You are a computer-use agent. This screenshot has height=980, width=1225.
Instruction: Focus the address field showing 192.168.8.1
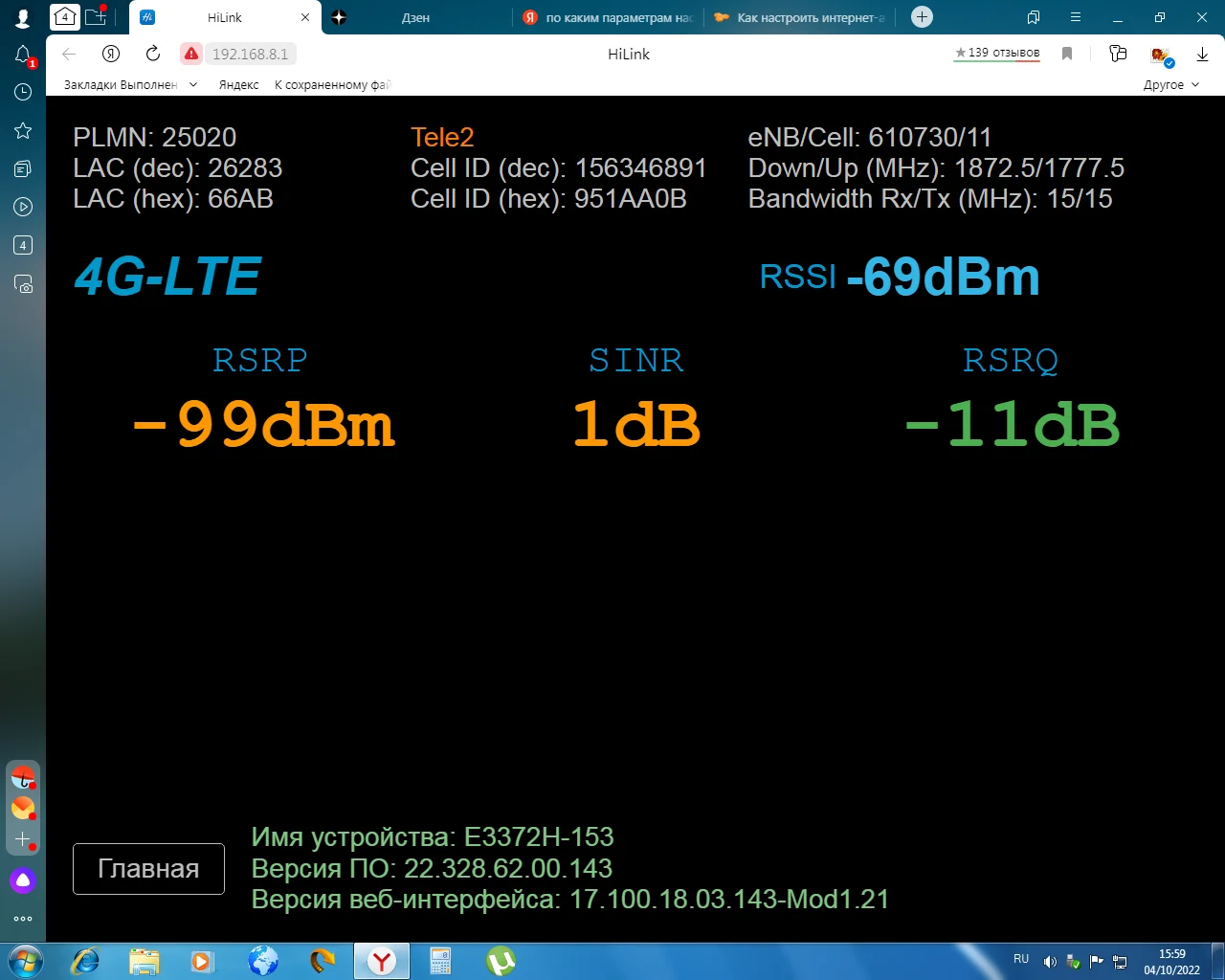pyautogui.click(x=250, y=54)
